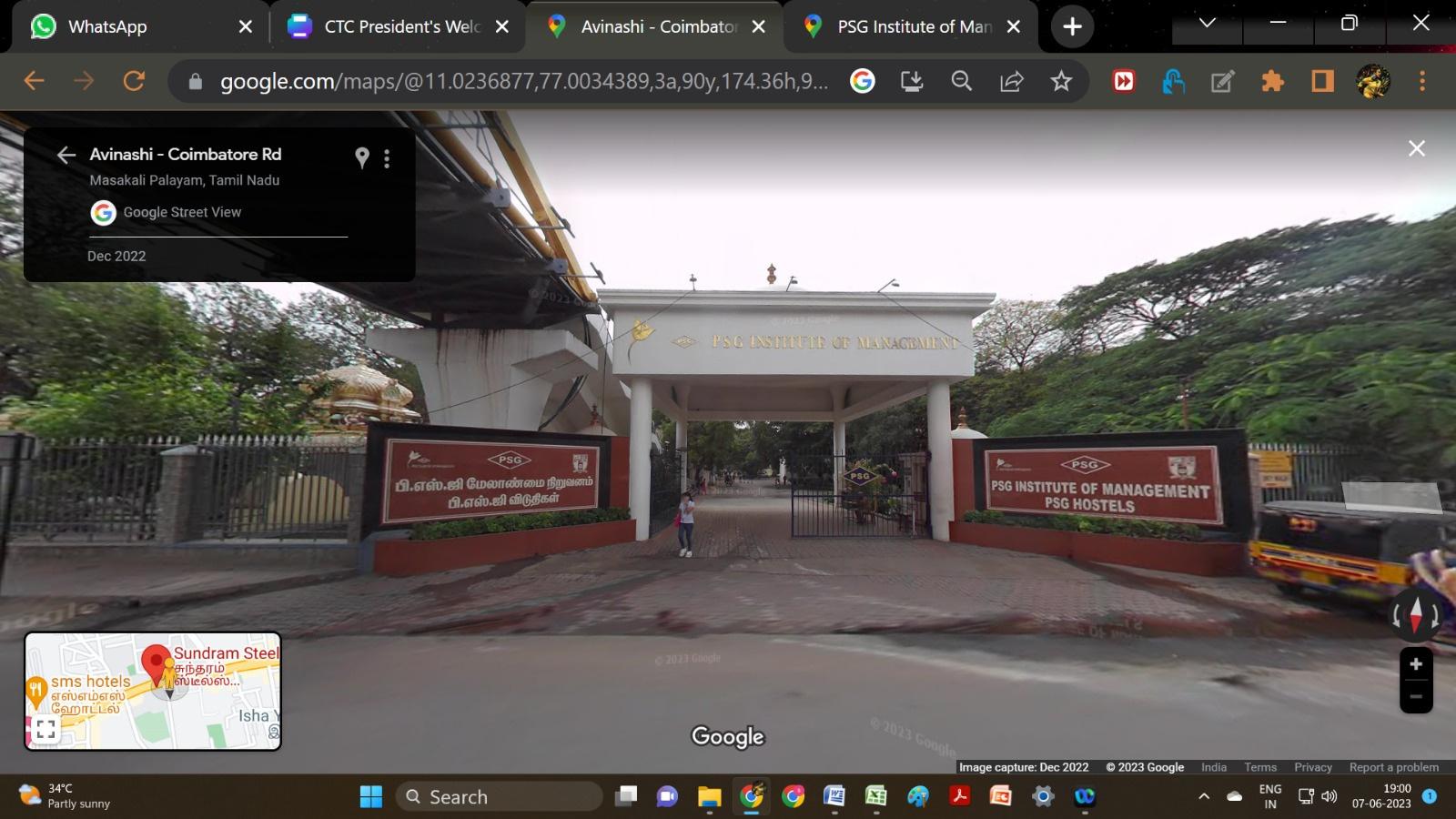
Task: Open the note-editing extension icon
Action: [x=1223, y=81]
